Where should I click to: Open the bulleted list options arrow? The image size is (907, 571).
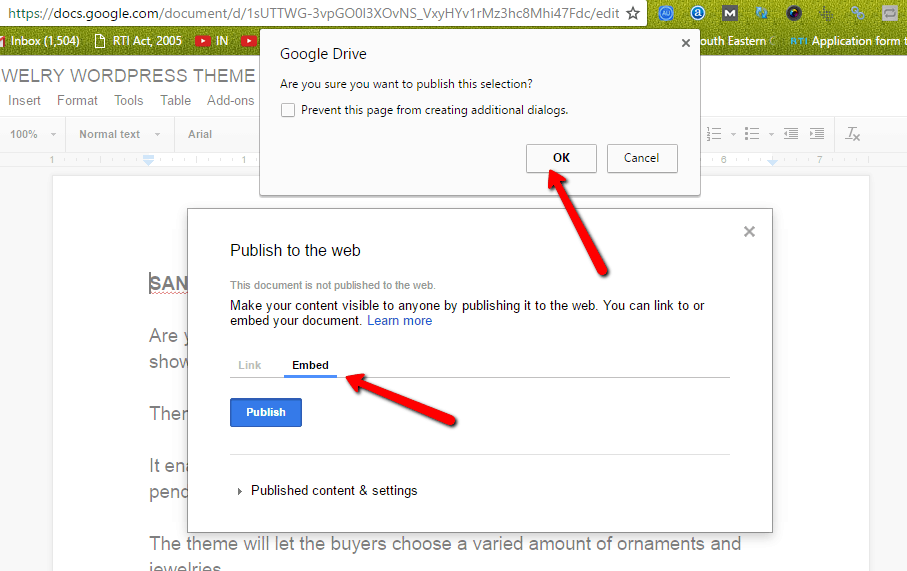pos(770,135)
